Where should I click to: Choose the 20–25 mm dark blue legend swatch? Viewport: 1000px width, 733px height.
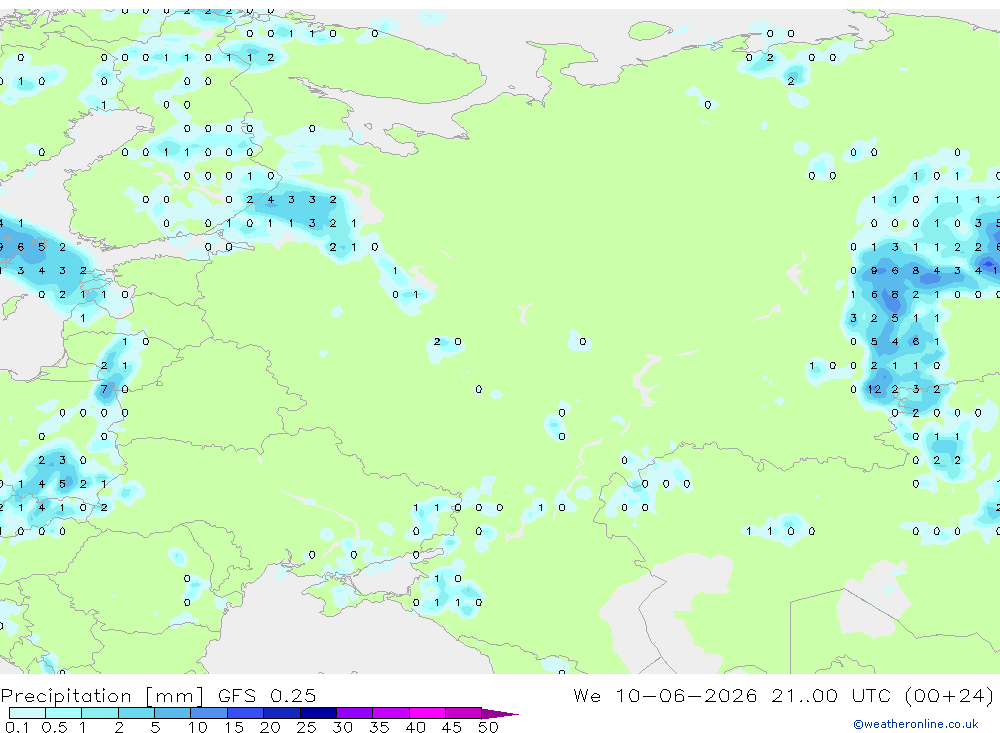281,713
